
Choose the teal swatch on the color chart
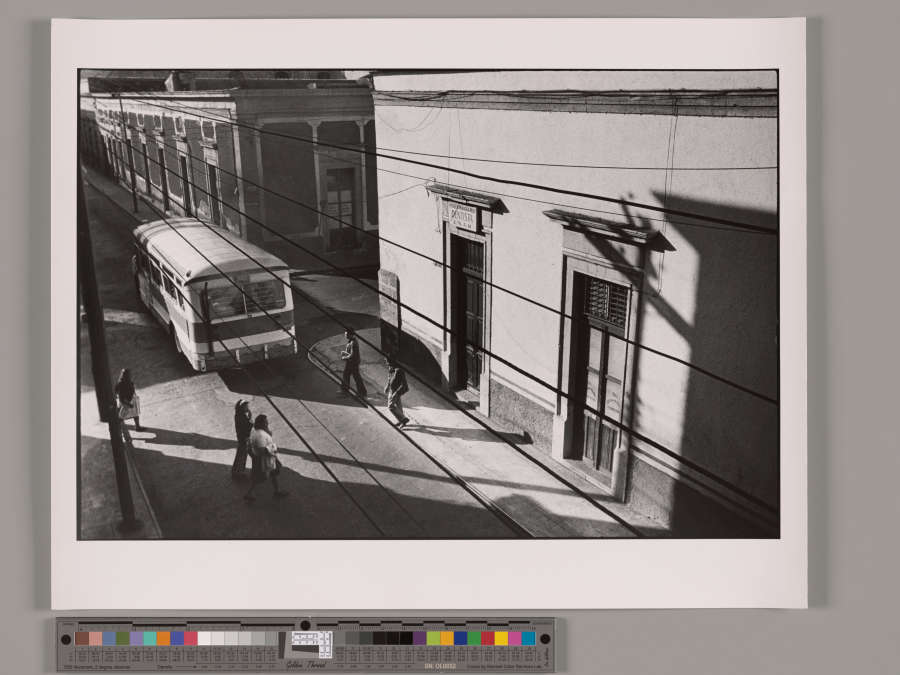click(x=150, y=638)
